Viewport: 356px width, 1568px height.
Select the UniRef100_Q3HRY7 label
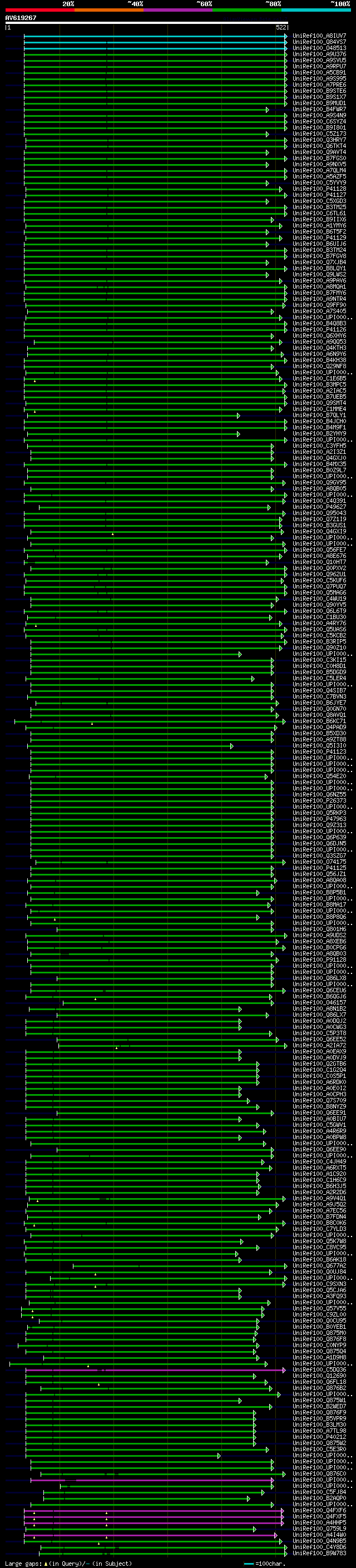(319, 140)
